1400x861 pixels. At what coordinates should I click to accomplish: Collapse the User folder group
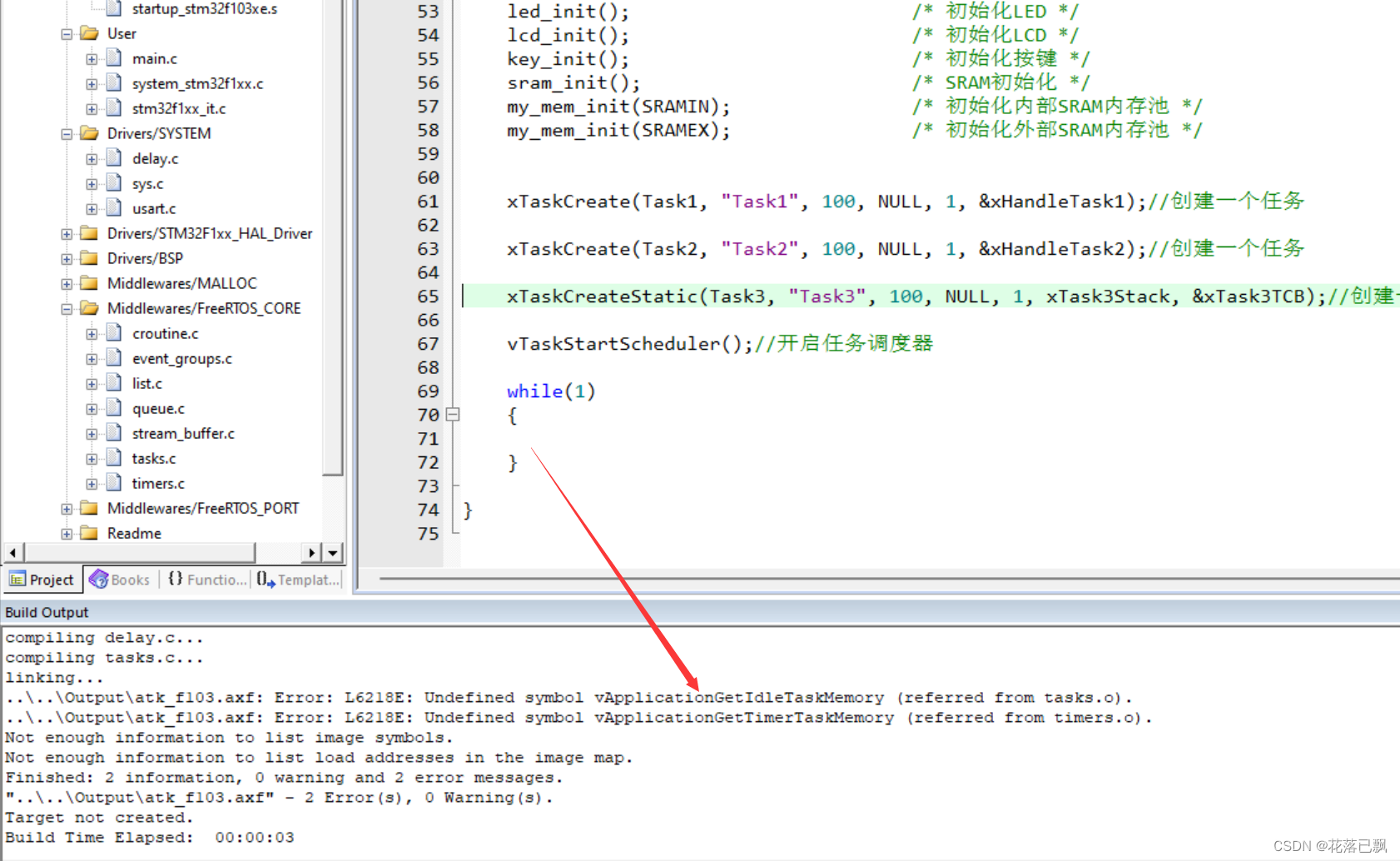[x=67, y=34]
